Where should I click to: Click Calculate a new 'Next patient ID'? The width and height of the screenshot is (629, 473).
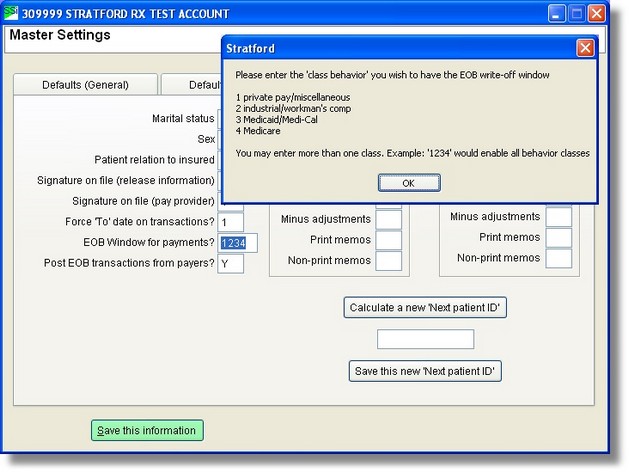point(425,308)
